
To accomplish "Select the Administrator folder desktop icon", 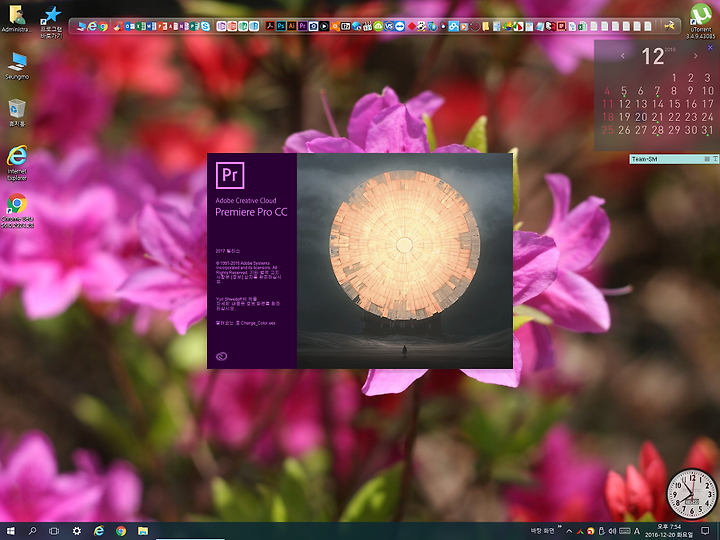I will (x=17, y=19).
